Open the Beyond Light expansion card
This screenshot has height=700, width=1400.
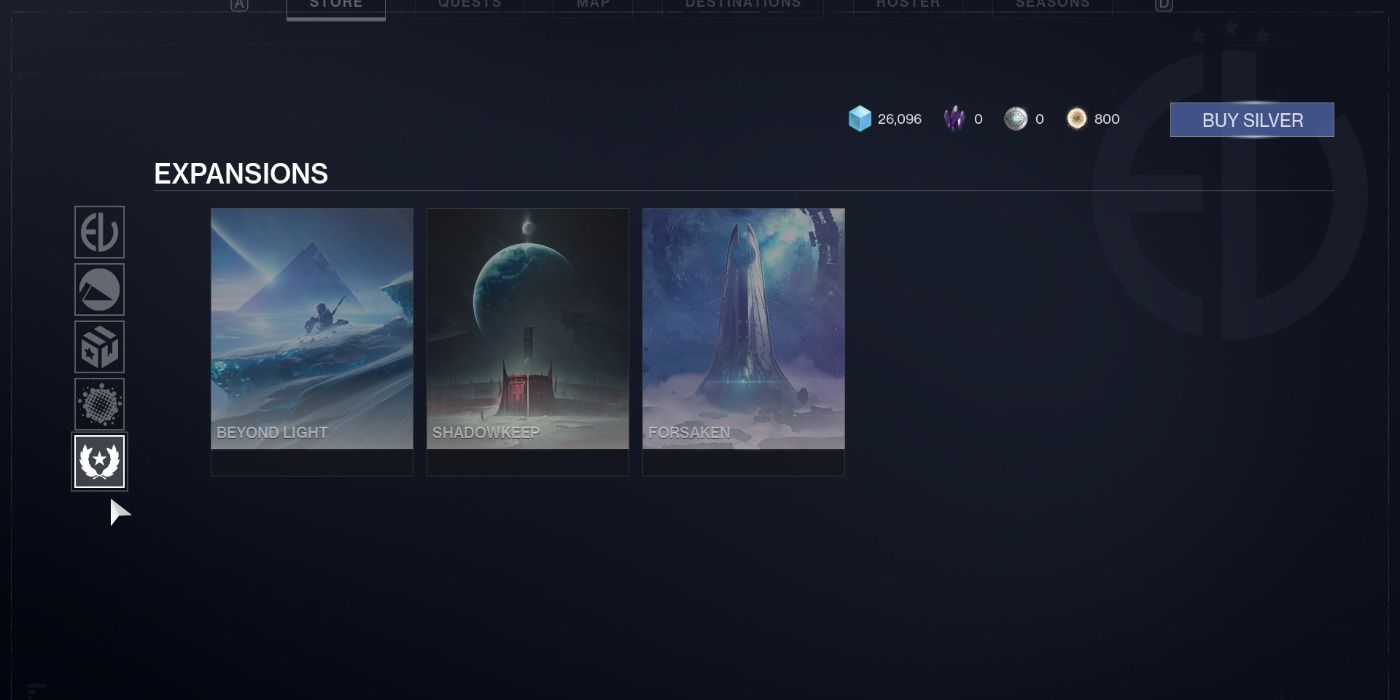312,330
